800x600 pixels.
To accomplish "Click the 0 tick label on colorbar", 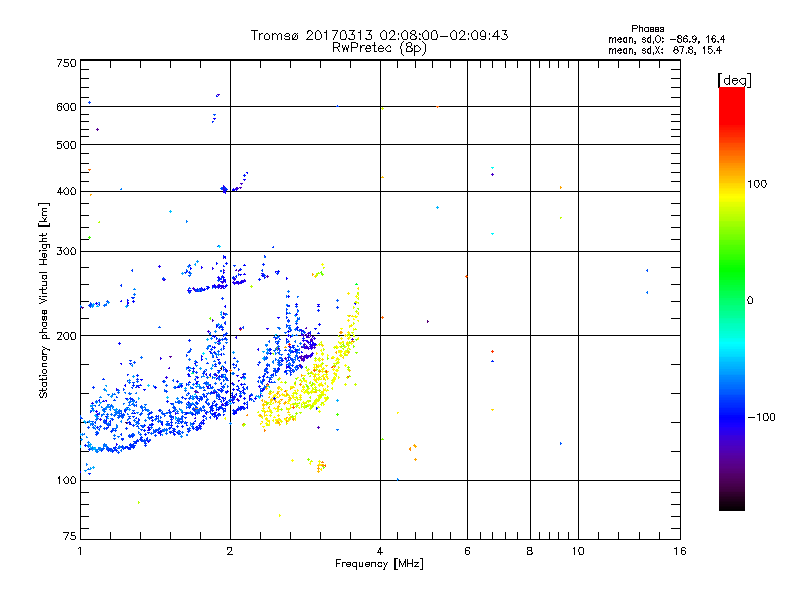I will [751, 300].
